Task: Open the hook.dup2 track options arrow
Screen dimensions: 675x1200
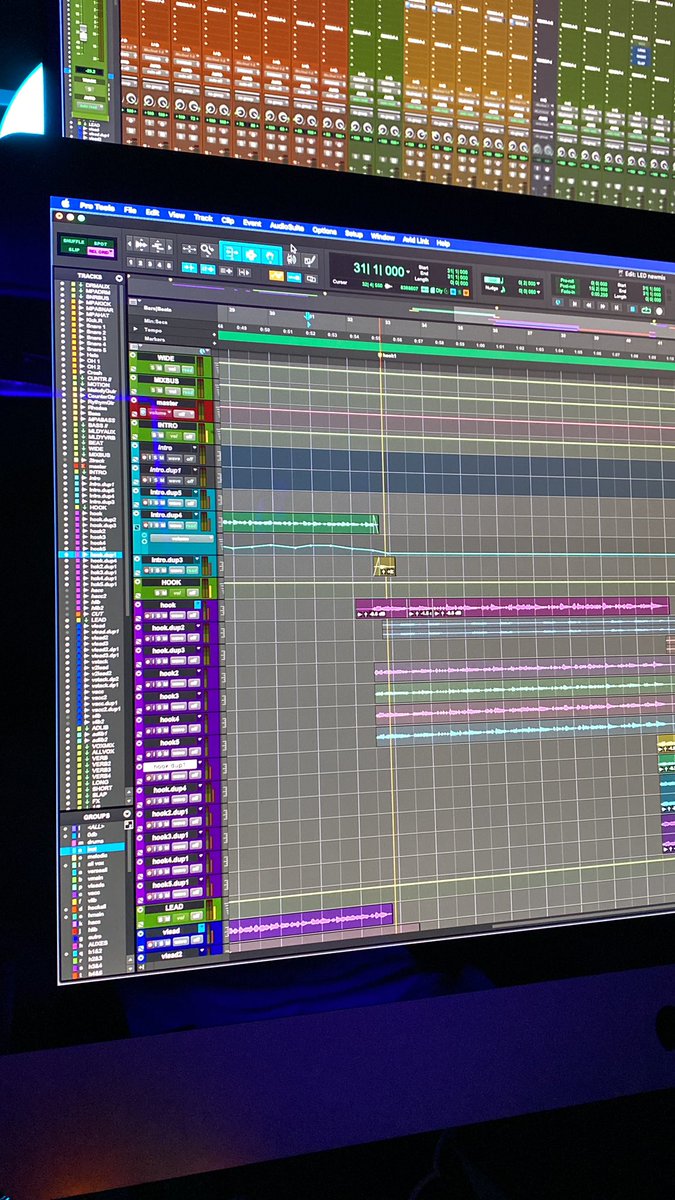Action: click(x=198, y=626)
